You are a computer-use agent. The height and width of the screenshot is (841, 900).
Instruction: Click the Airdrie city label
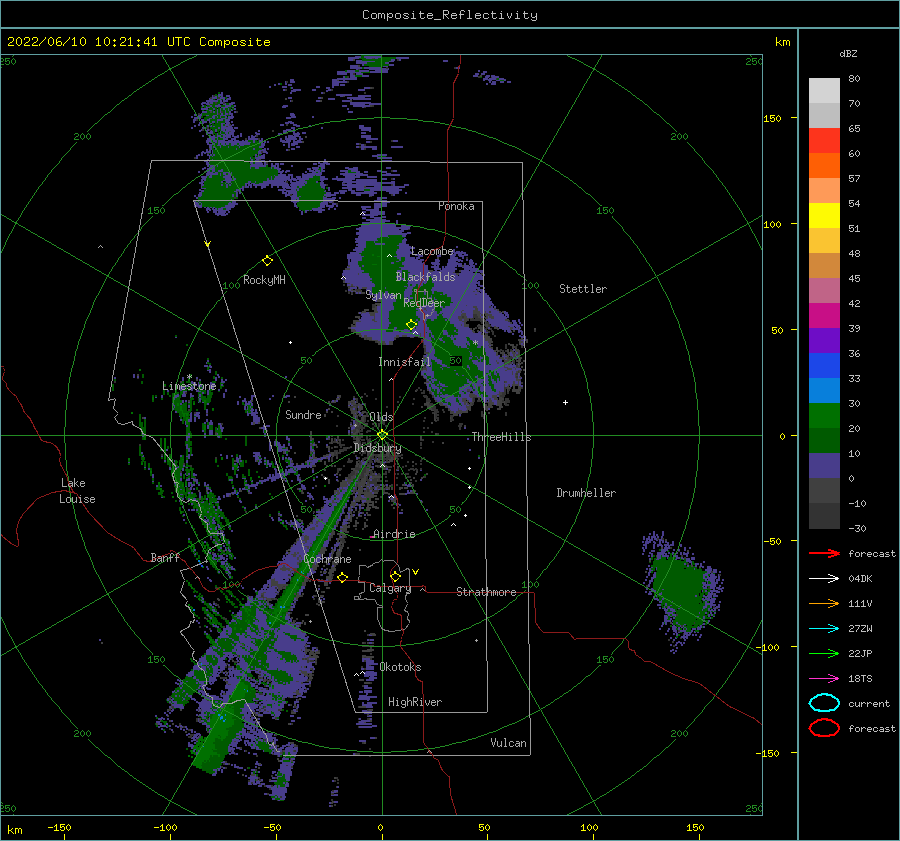394,534
